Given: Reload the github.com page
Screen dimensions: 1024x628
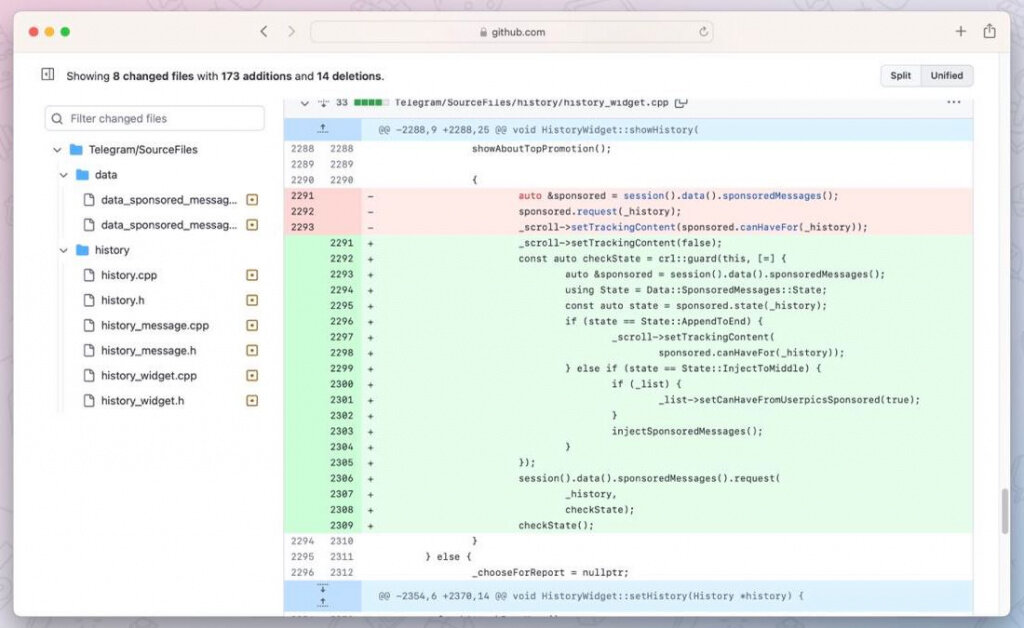Looking at the screenshot, I should pos(703,31).
